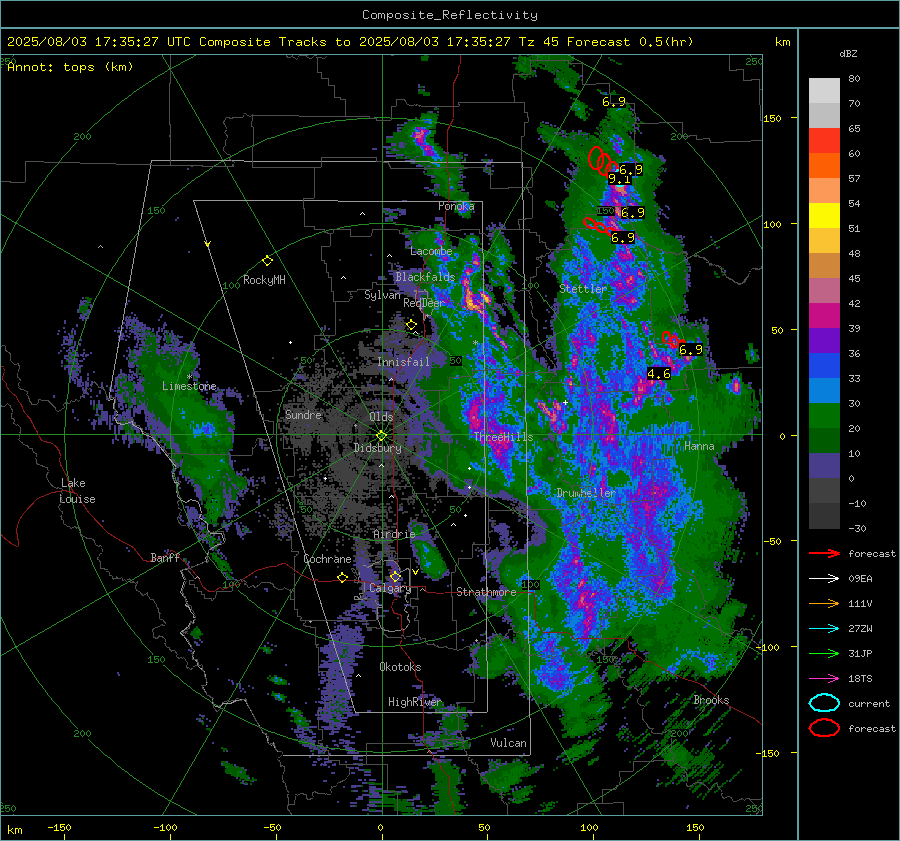This screenshot has height=841, width=900.
Task: Click the Hanna town label
Action: [699, 446]
